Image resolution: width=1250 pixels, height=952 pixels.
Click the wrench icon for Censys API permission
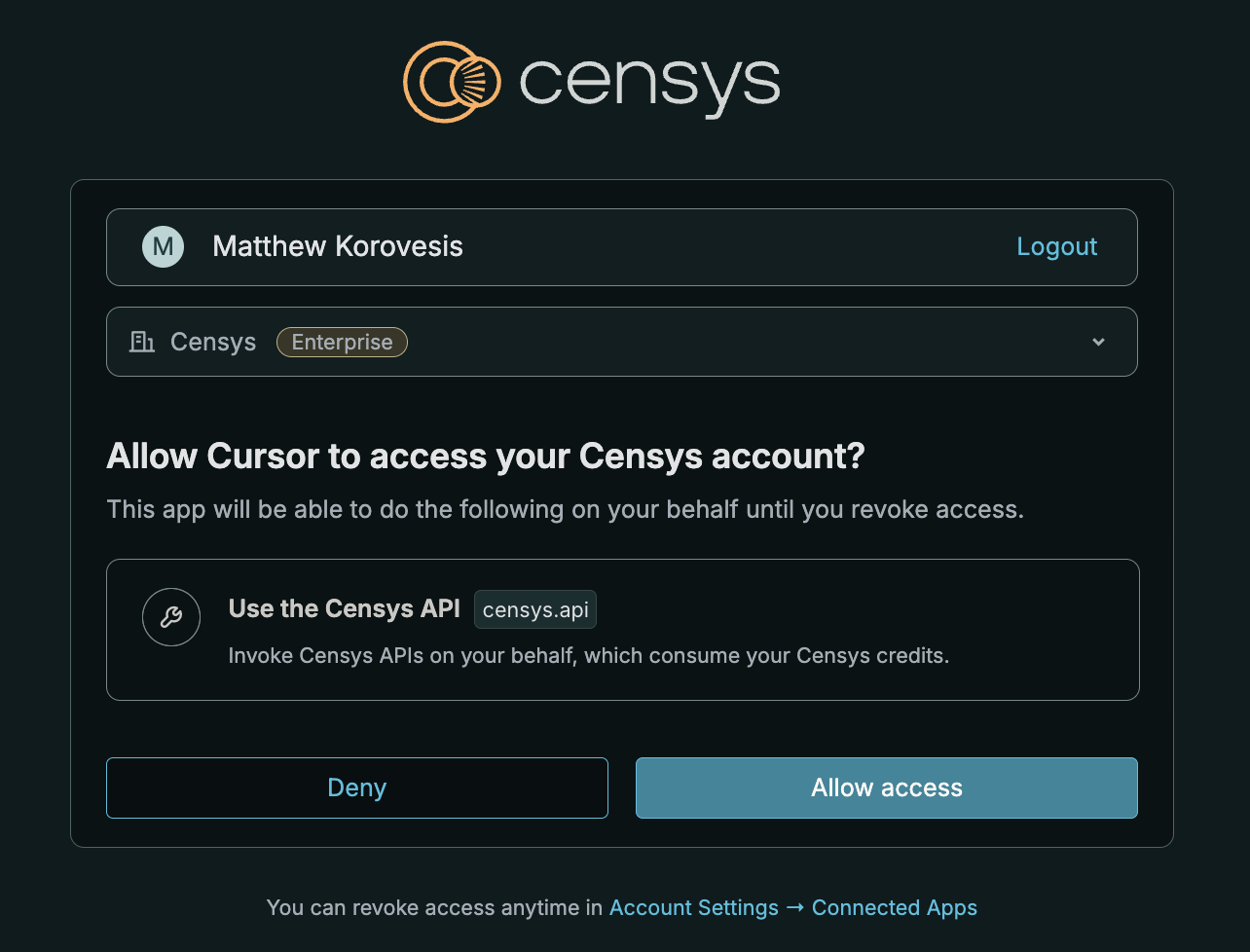[x=171, y=617]
